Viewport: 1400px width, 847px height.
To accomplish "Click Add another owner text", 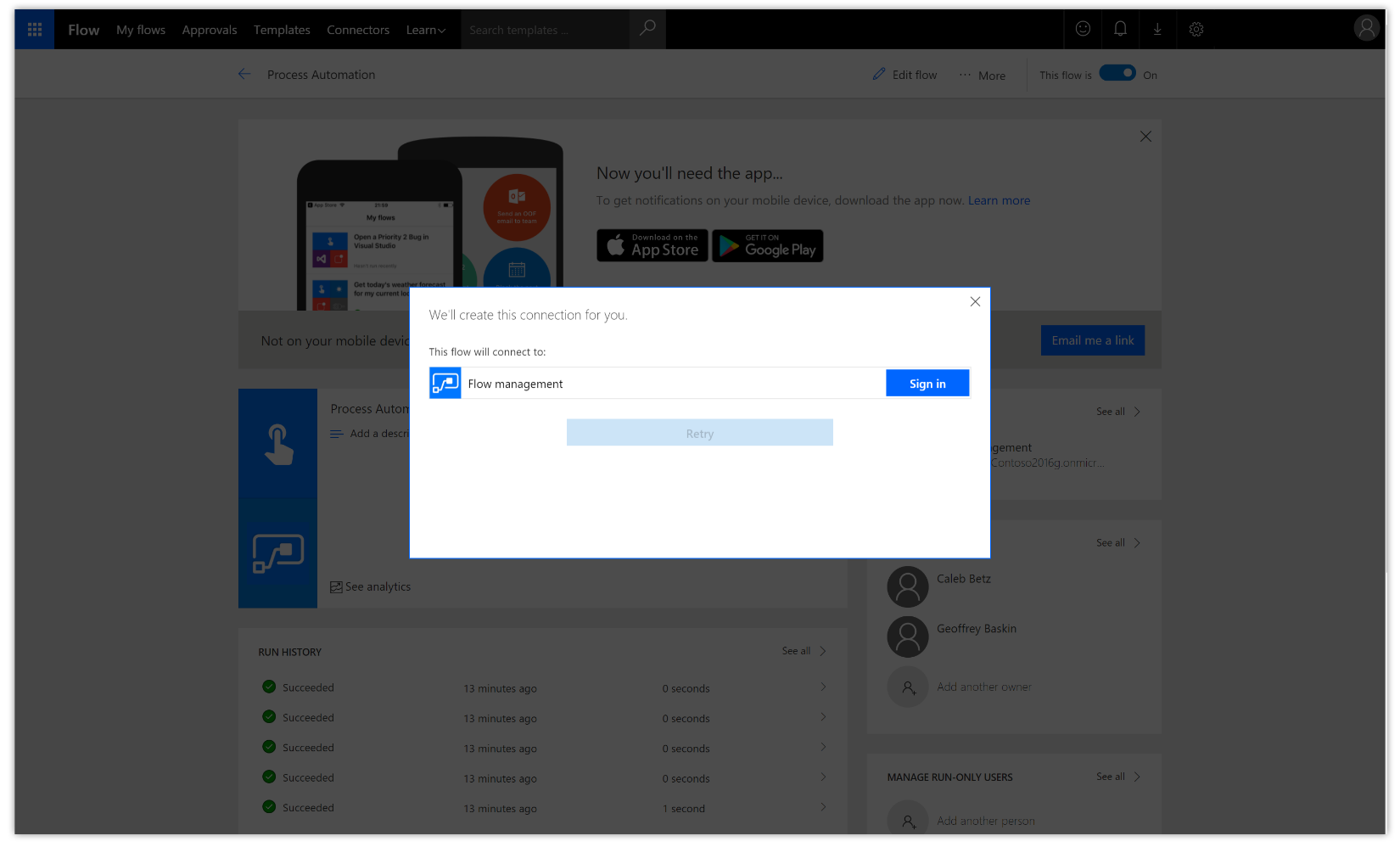I will (x=984, y=687).
